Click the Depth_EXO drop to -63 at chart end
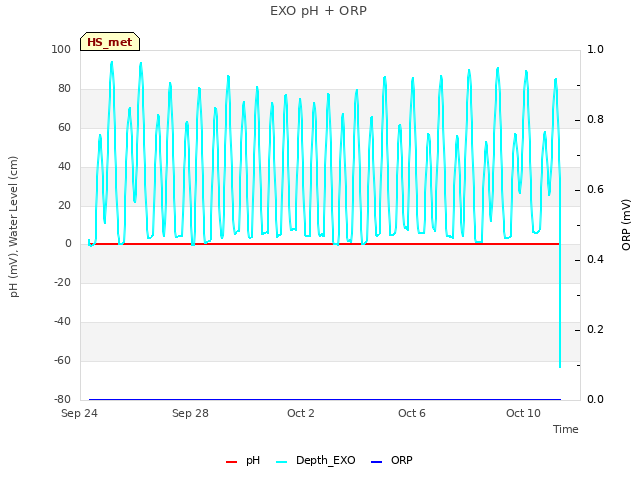The width and height of the screenshot is (640, 480). point(560,366)
